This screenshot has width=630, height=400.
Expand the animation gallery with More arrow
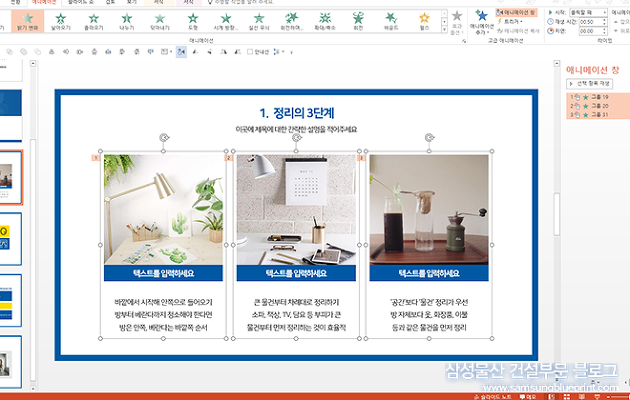pos(444,29)
